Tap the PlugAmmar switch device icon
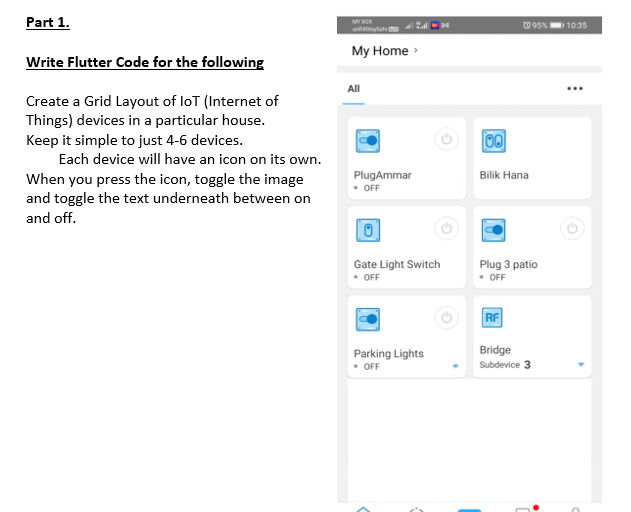 pyautogui.click(x=367, y=141)
